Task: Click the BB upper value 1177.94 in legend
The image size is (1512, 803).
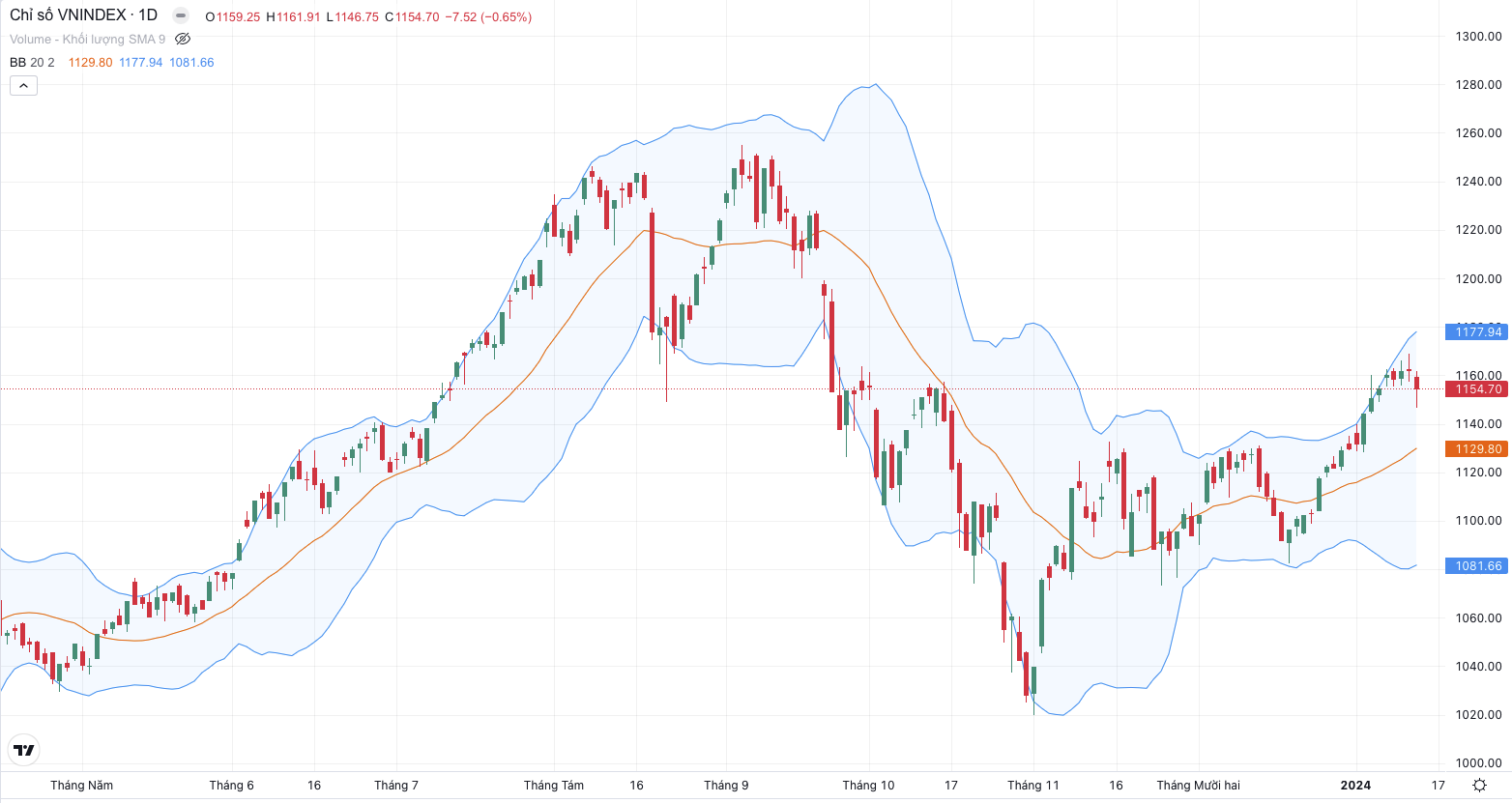Action: [141, 63]
